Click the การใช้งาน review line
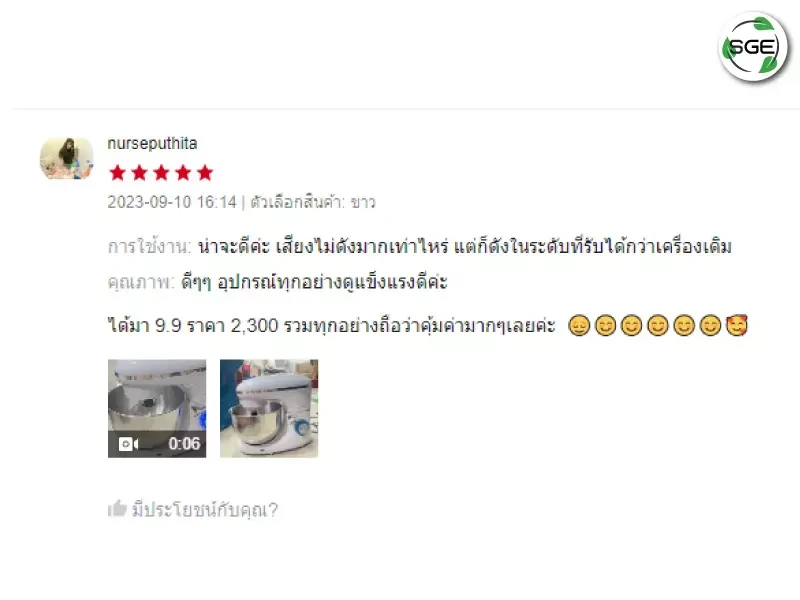 tap(419, 247)
